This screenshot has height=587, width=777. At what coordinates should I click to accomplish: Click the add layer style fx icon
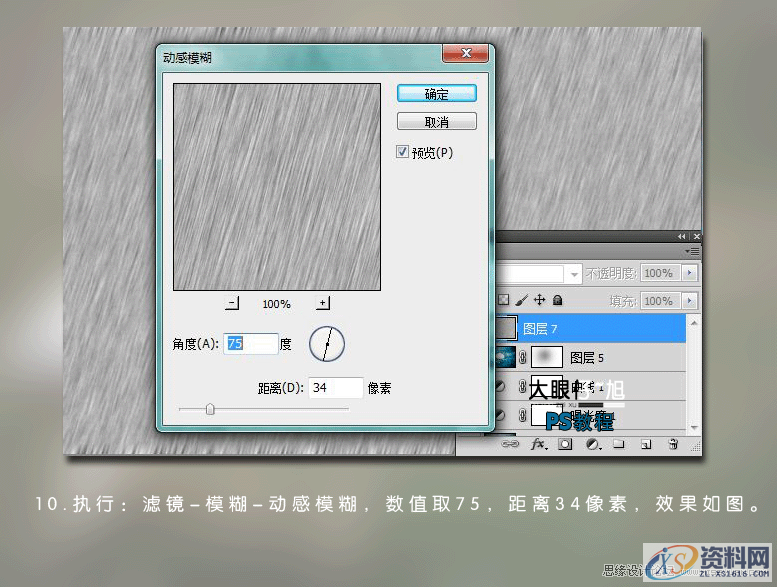538,442
